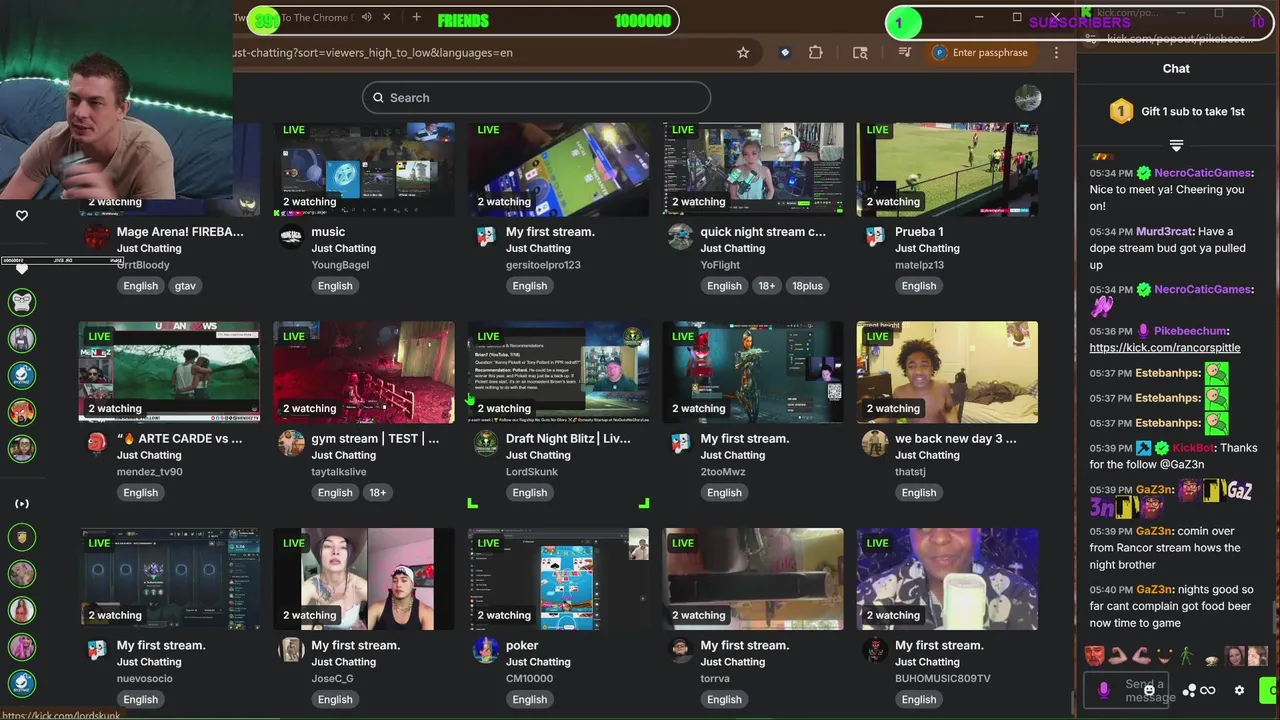Viewport: 1280px width, 720px height.
Task: Bookmark this page with the star icon
Action: (743, 53)
